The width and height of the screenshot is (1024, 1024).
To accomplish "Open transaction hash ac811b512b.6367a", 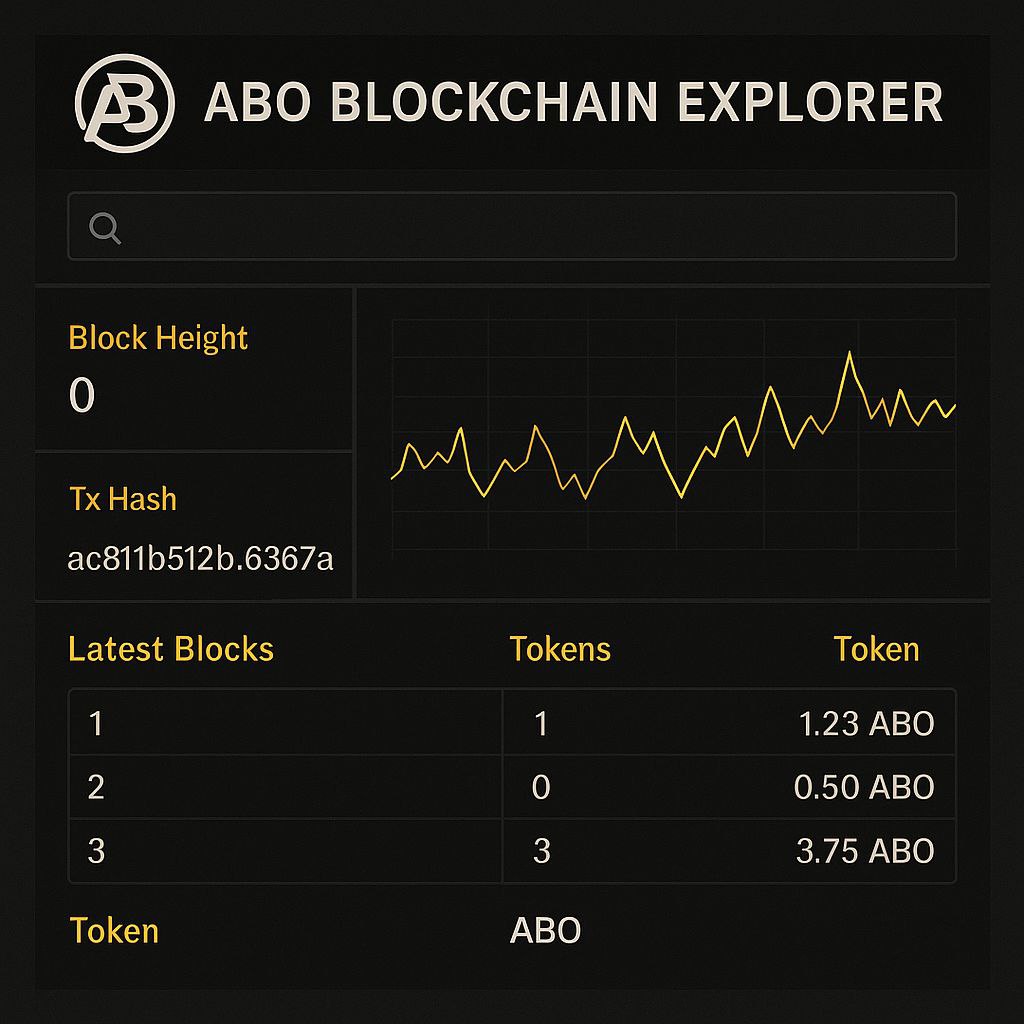I will tap(200, 558).
